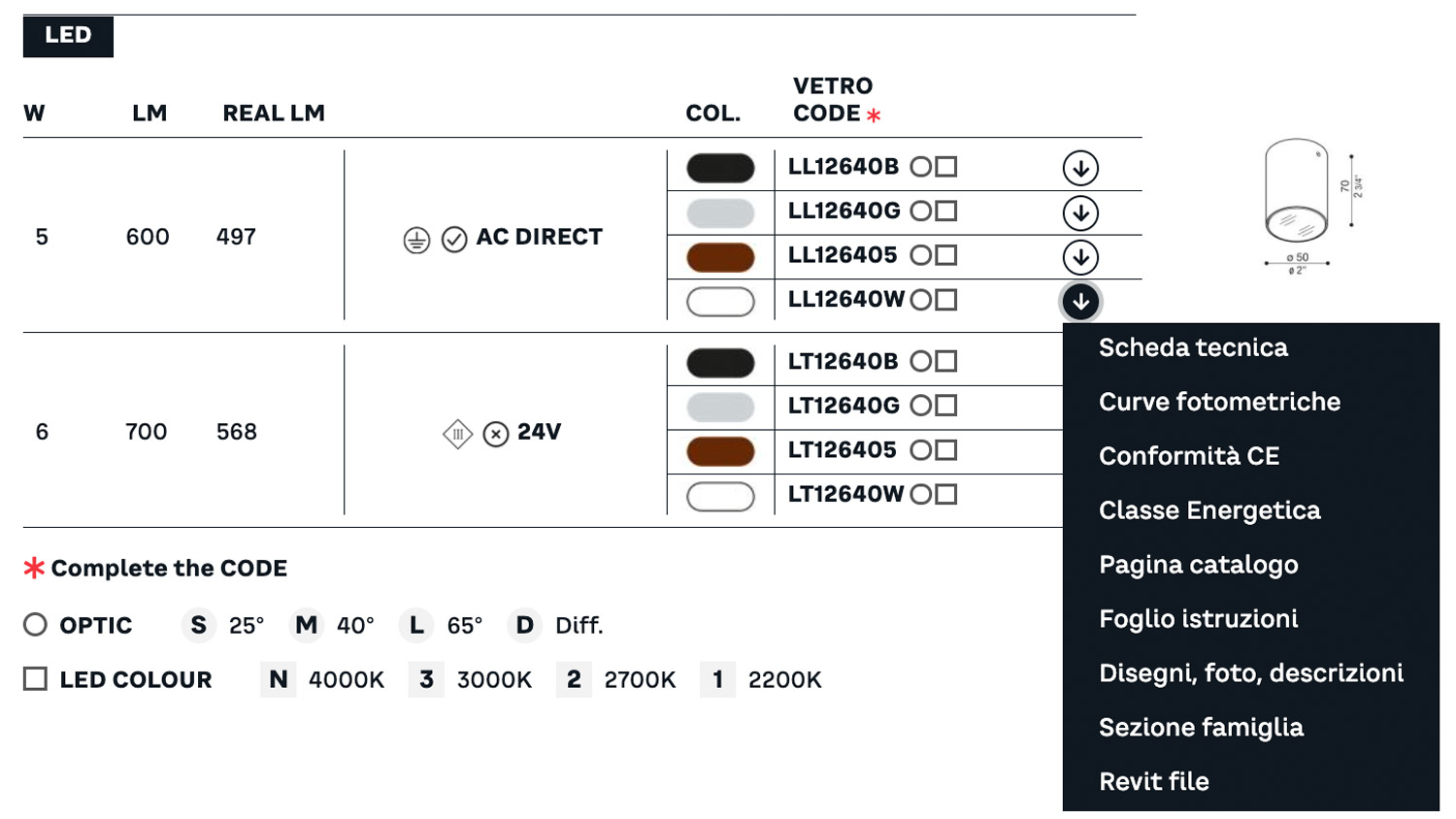Click the crossed-circle icon beside 24V
Image resolution: width=1456 pixels, height=819 pixels.
click(496, 434)
